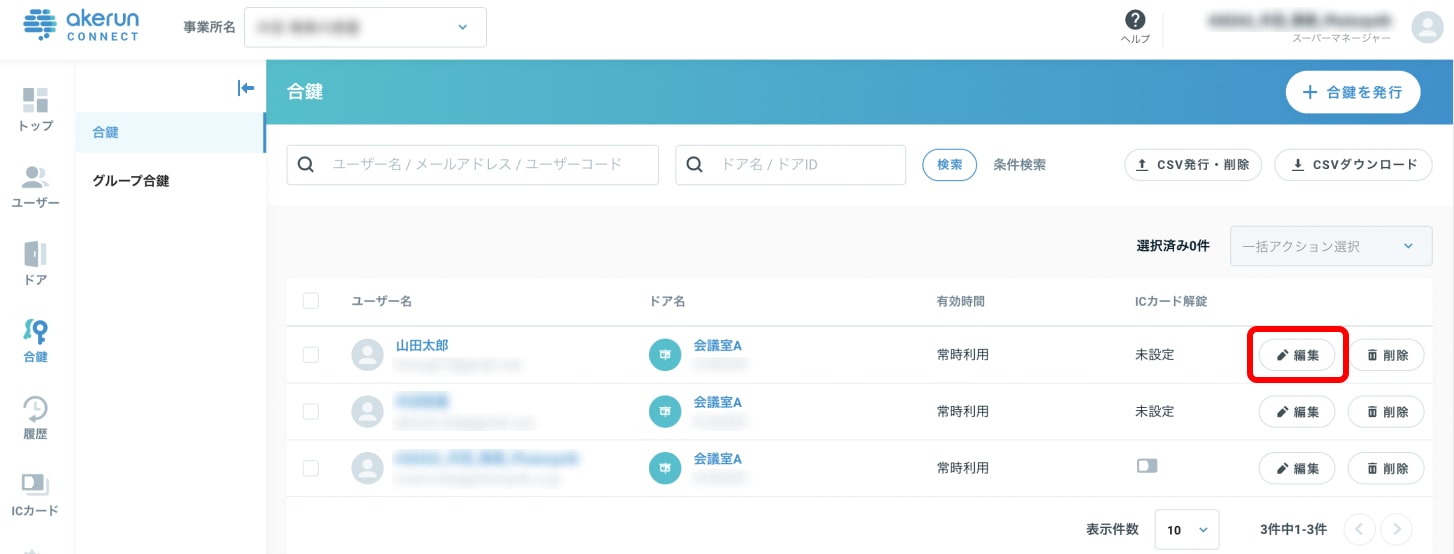
Task: Click the user profile avatar icon
Action: (1426, 27)
